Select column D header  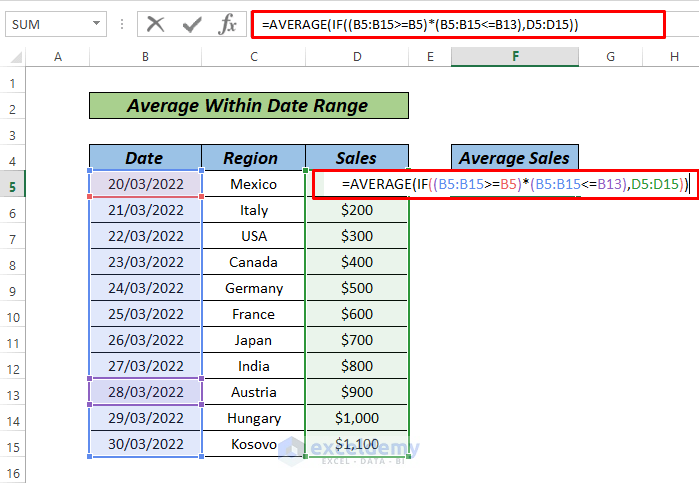[x=357, y=58]
